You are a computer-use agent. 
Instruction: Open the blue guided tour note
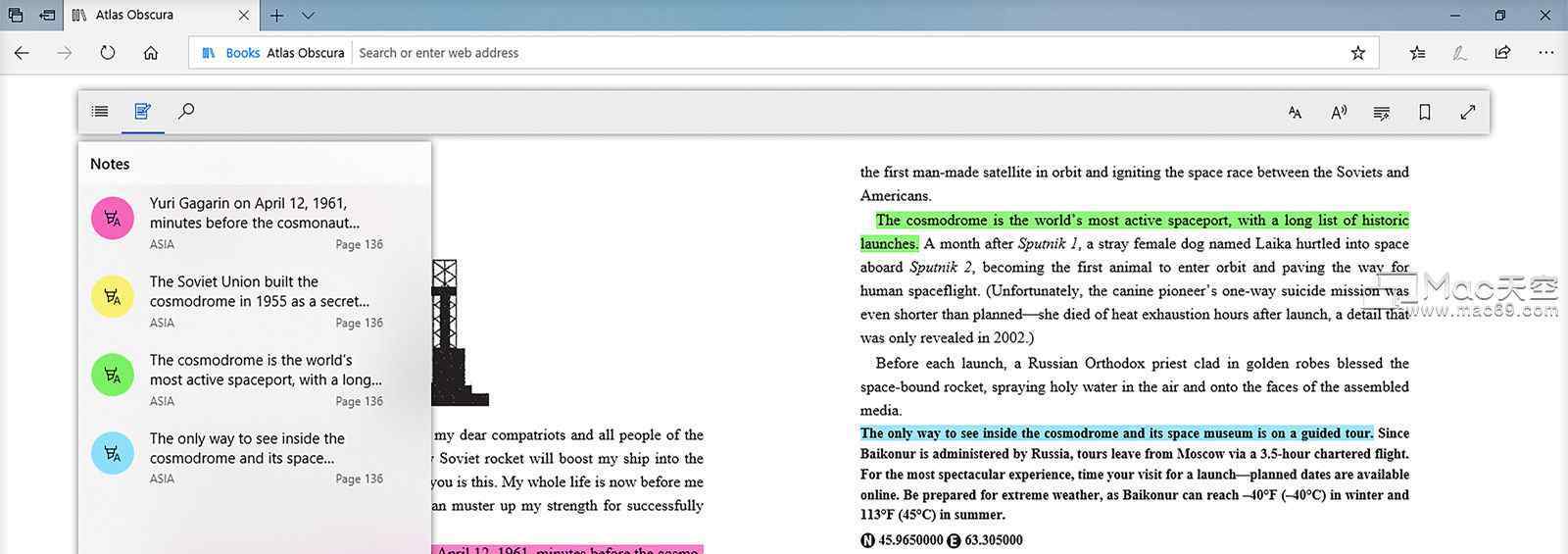point(255,458)
